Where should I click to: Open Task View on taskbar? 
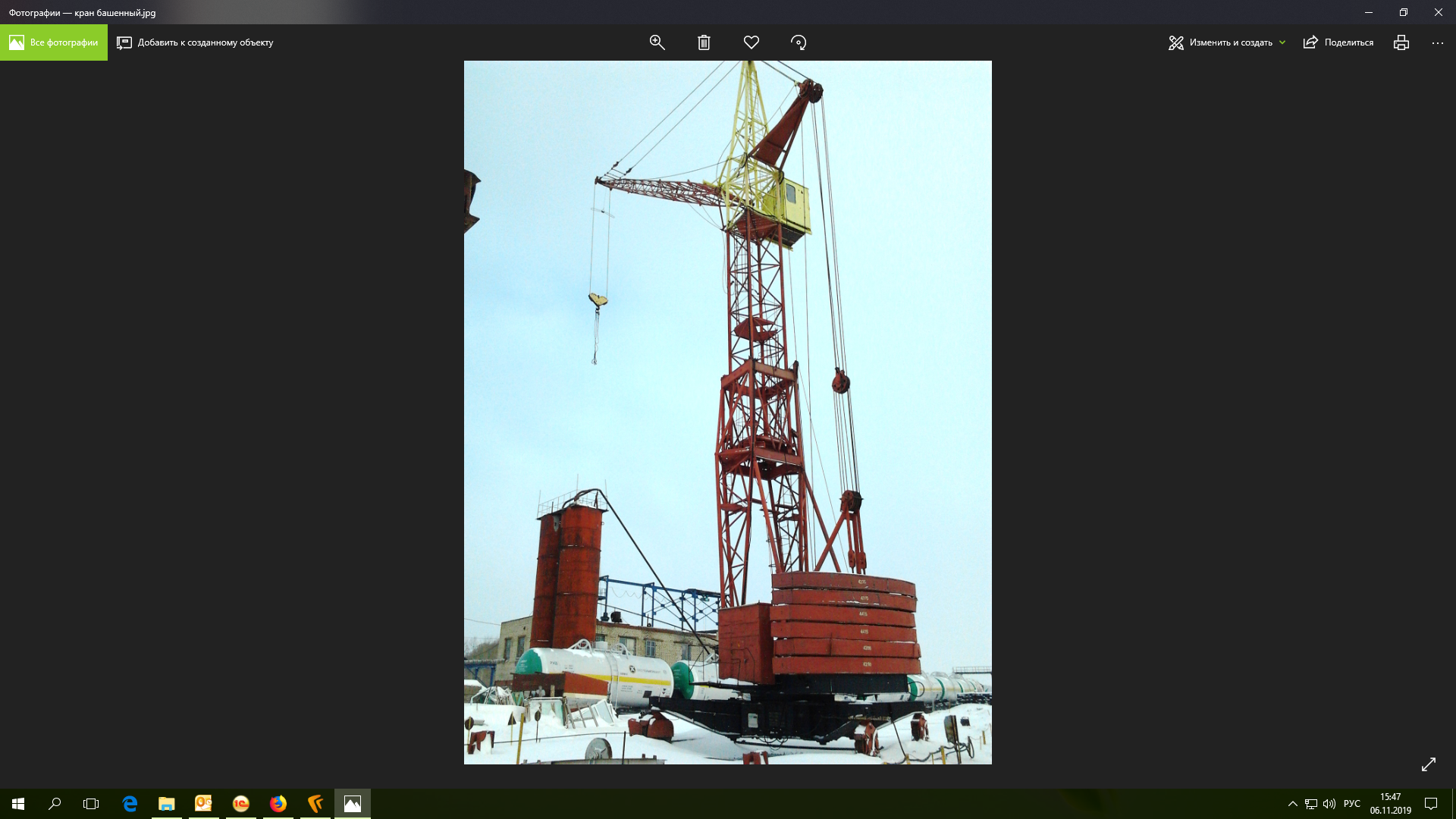91,804
